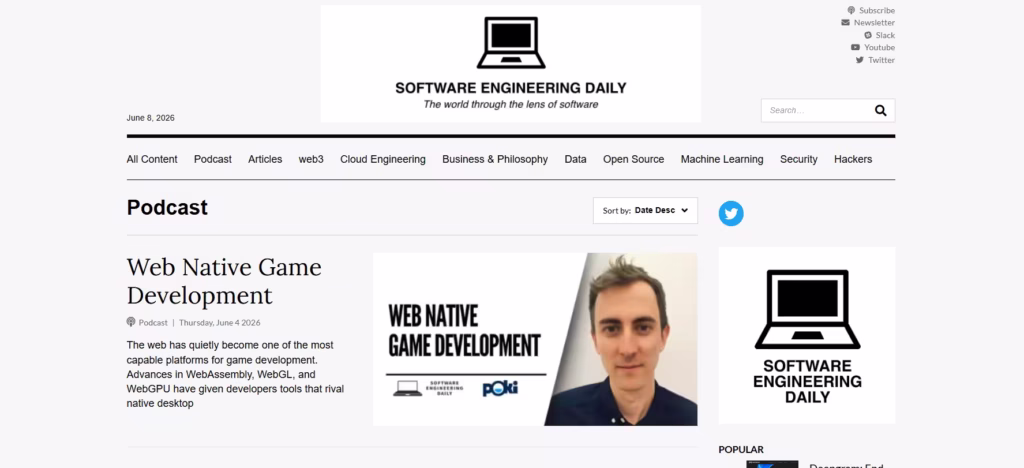This screenshot has width=1024, height=468.
Task: Click the Podcast page heading
Action: (167, 208)
